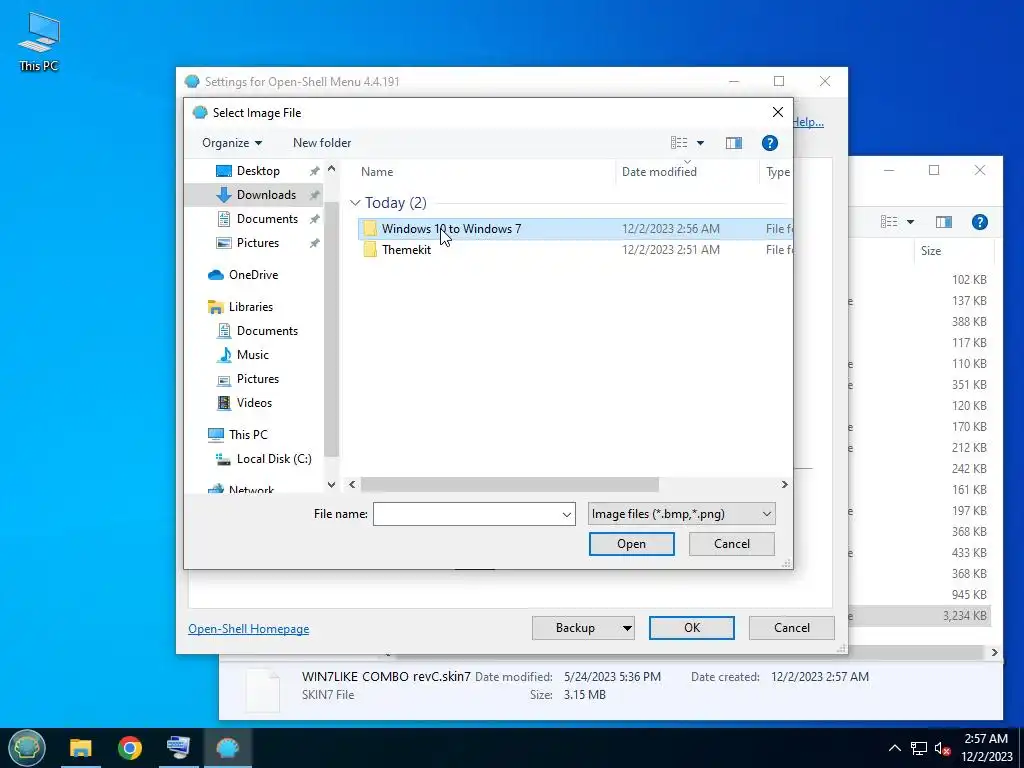Click Cancel in Open-Shell settings window
Image resolution: width=1024 pixels, height=768 pixels.
(792, 628)
